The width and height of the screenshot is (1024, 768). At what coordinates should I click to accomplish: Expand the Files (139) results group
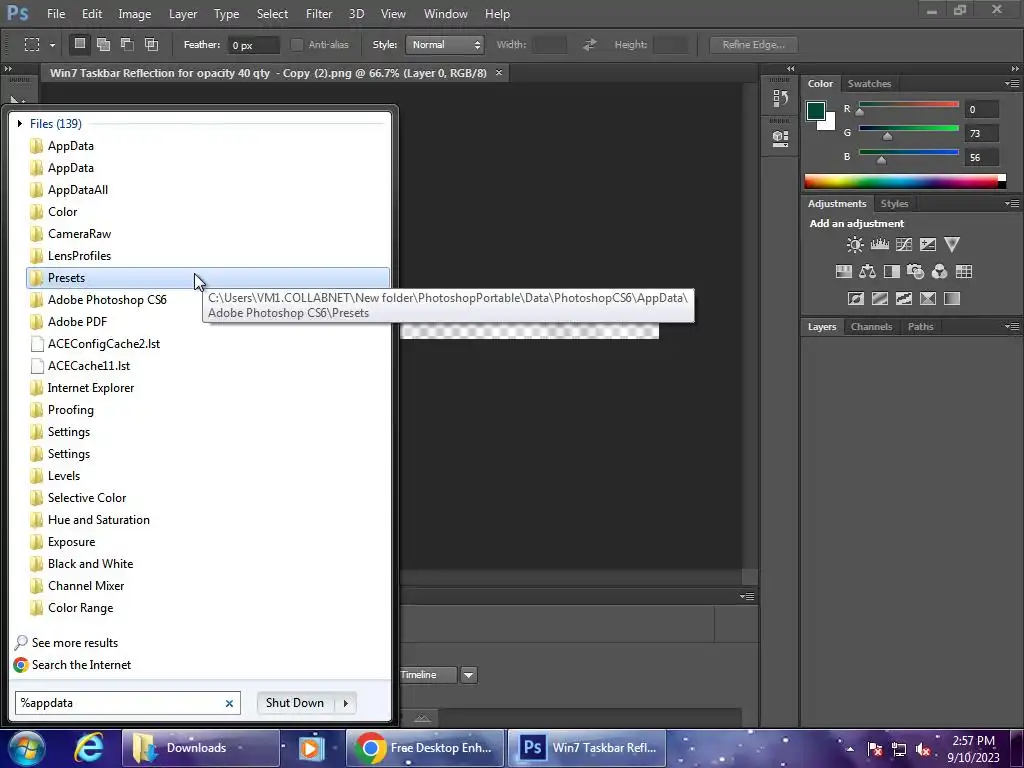(20, 123)
